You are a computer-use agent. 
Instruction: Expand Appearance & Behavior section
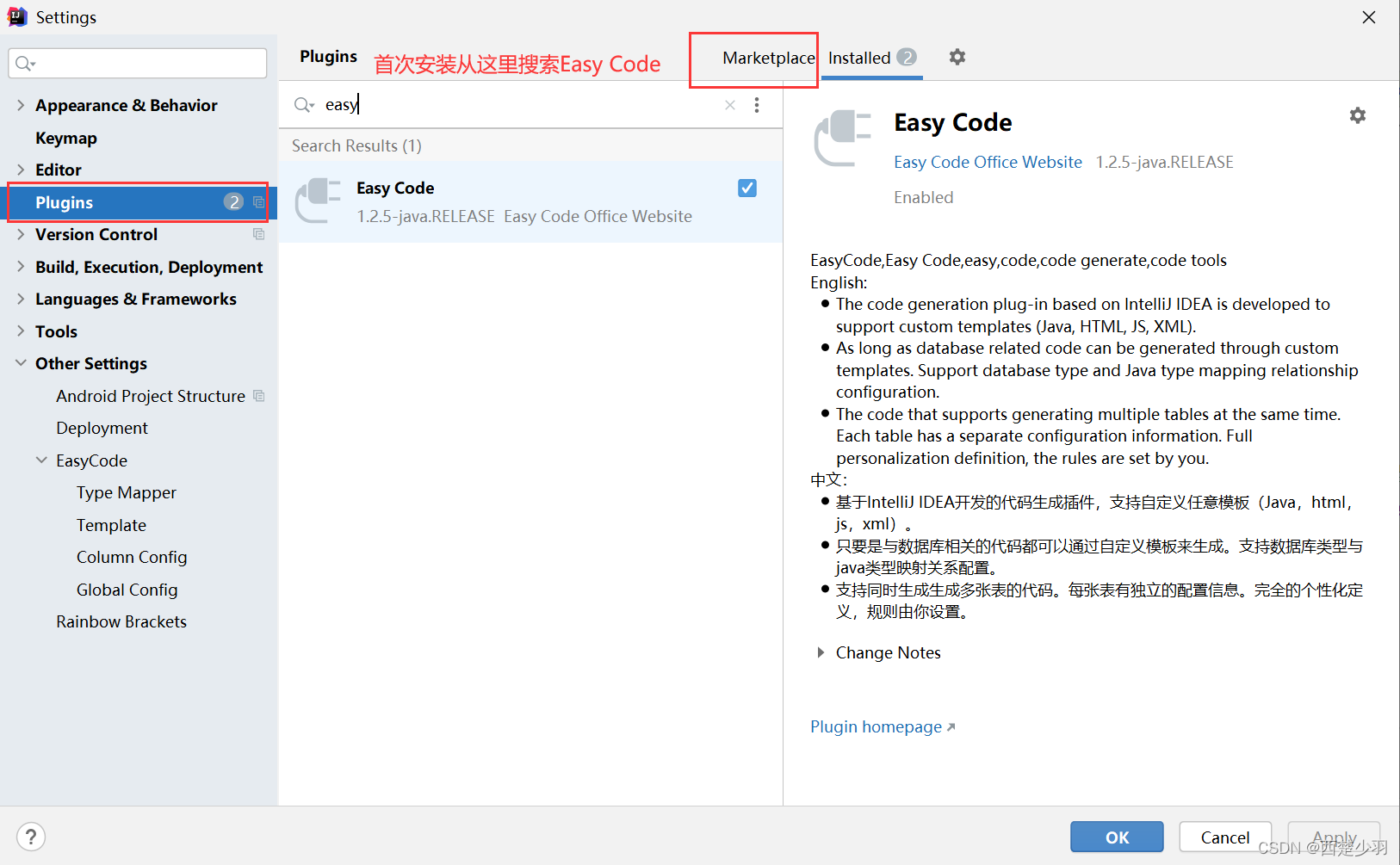21,105
